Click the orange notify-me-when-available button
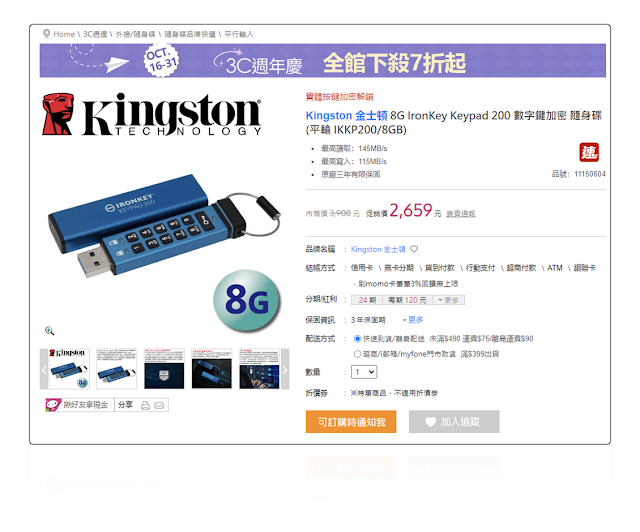 (x=351, y=422)
